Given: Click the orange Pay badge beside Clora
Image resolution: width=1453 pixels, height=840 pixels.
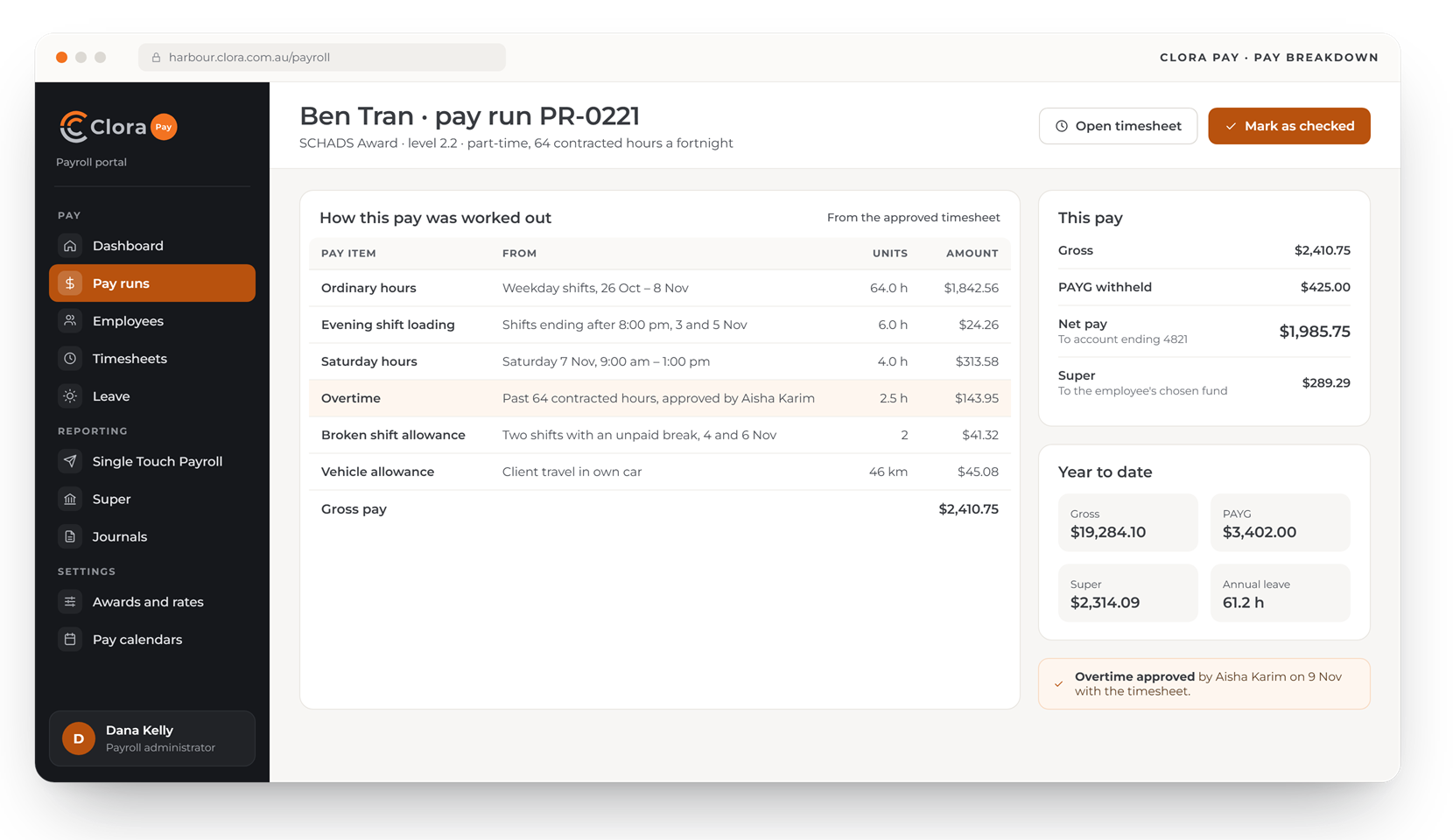Looking at the screenshot, I should tap(164, 127).
